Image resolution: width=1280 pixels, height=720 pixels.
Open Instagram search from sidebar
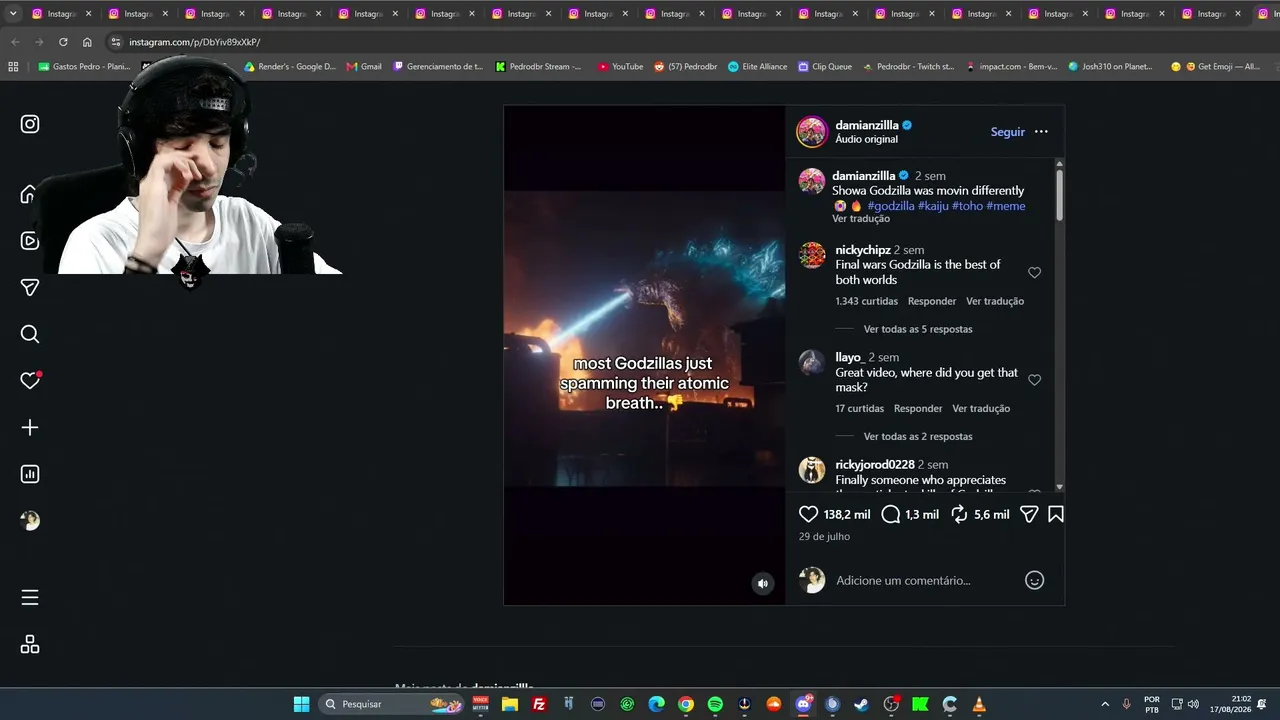(x=30, y=334)
